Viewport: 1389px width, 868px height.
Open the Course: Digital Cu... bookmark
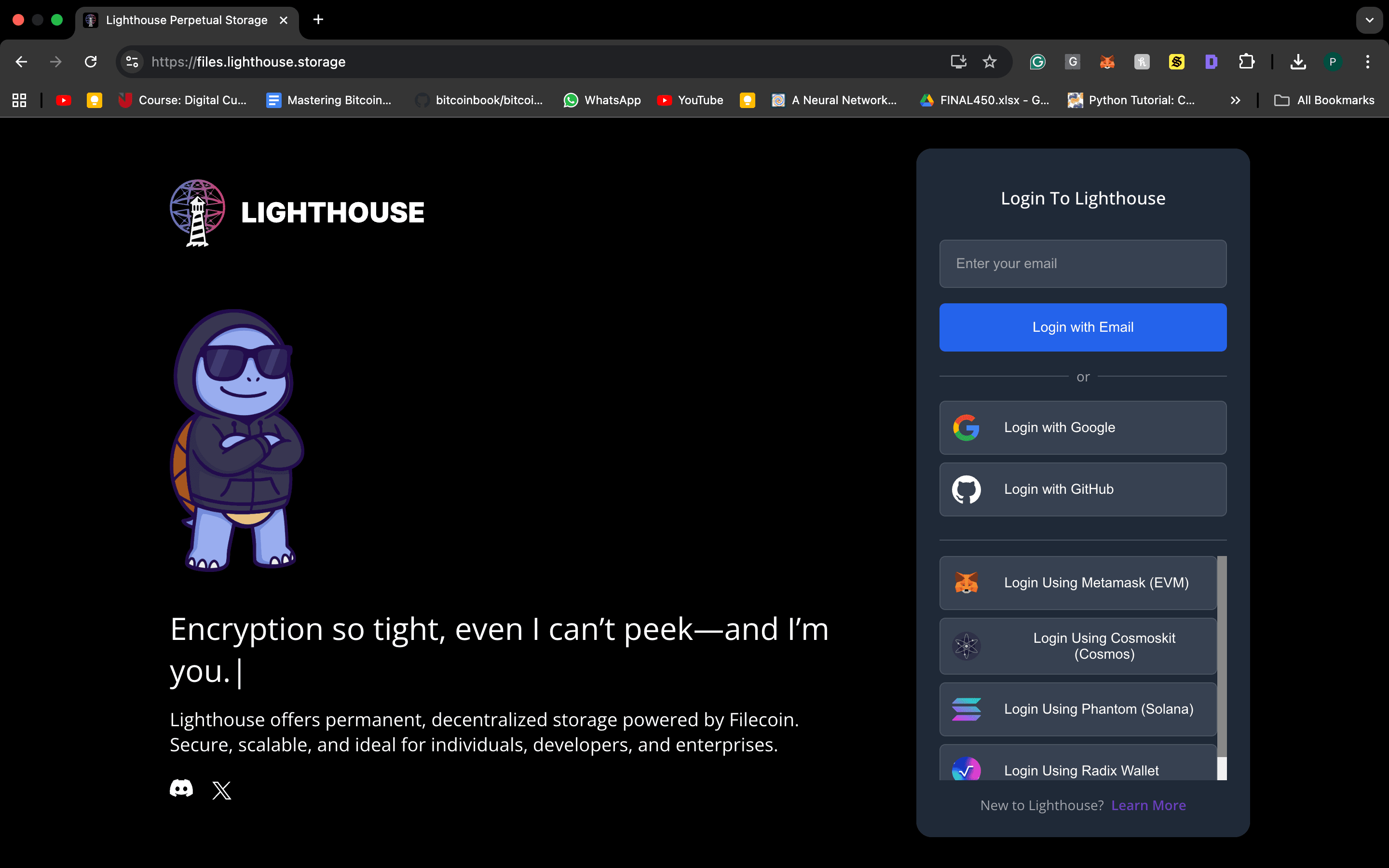tap(182, 100)
